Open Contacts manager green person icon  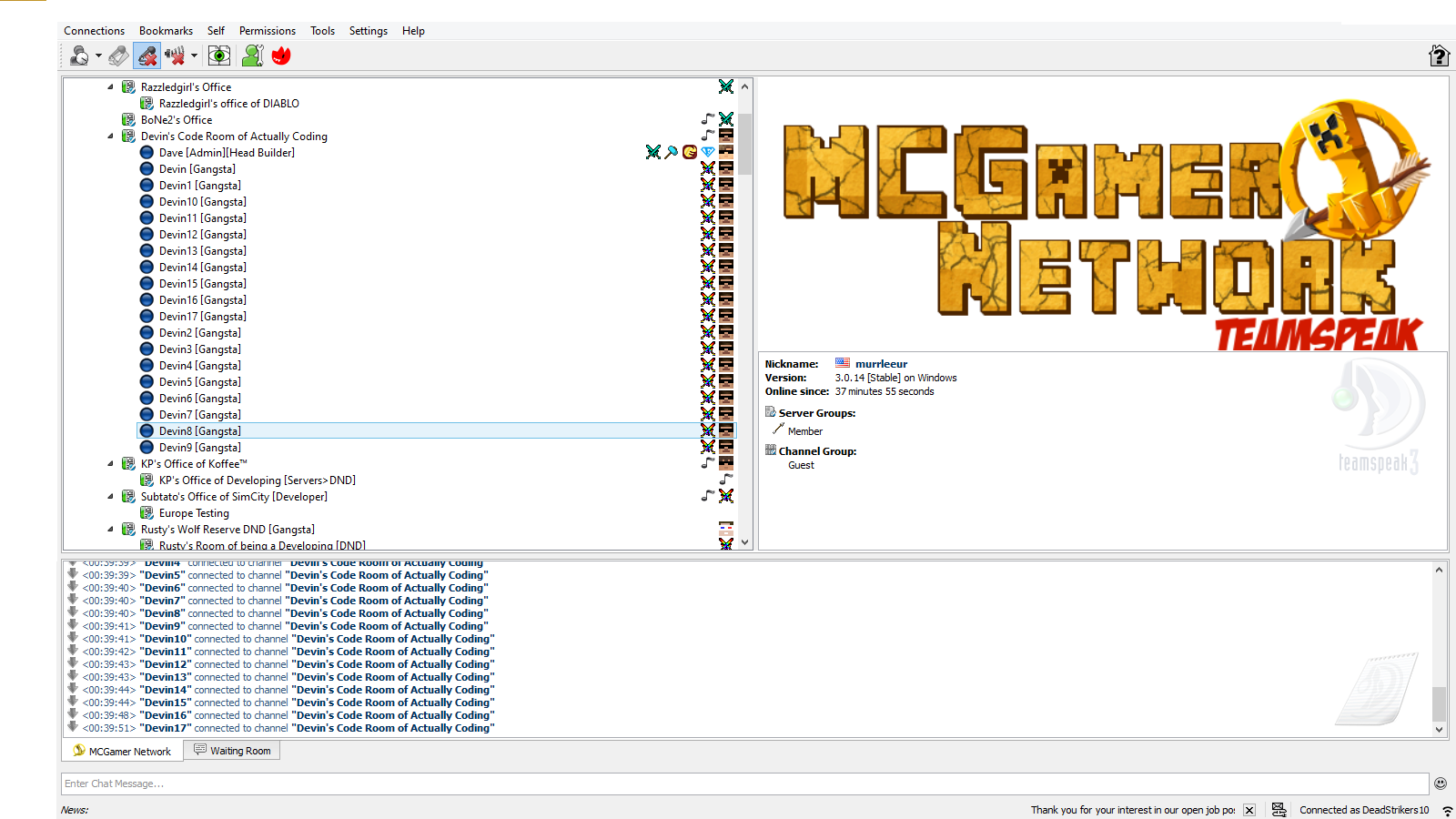tap(253, 56)
